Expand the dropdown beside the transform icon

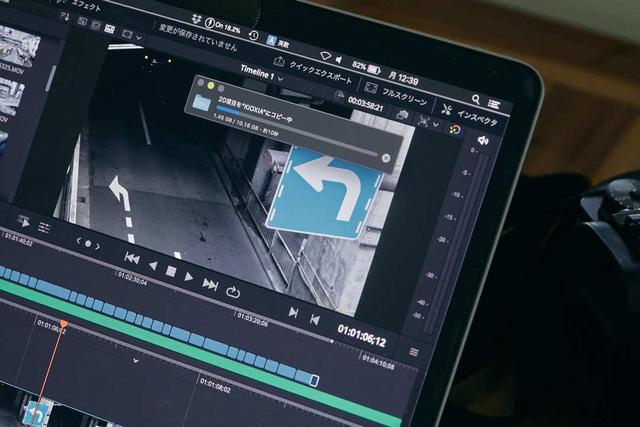[436, 124]
